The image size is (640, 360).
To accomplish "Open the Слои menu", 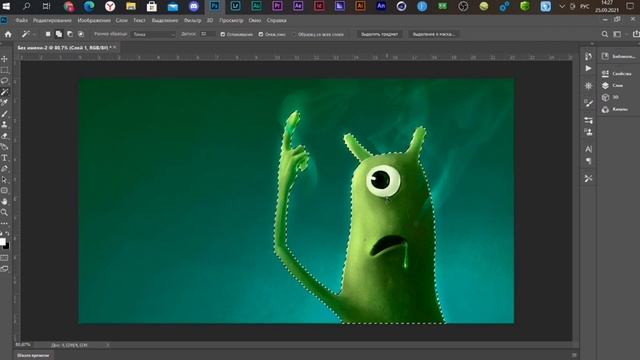I will point(121,20).
